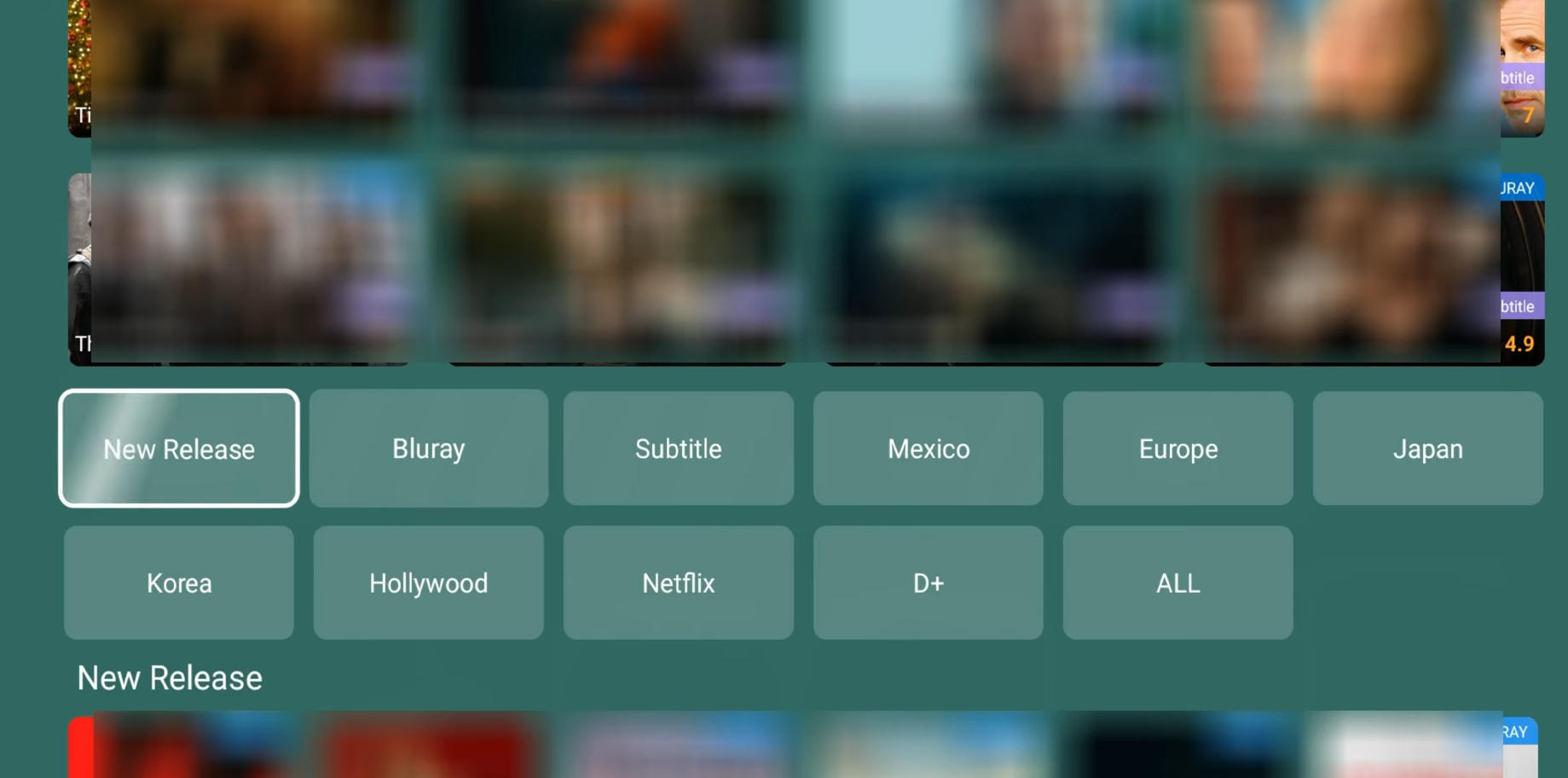Select the Mexico category
1568x778 pixels.
point(929,449)
